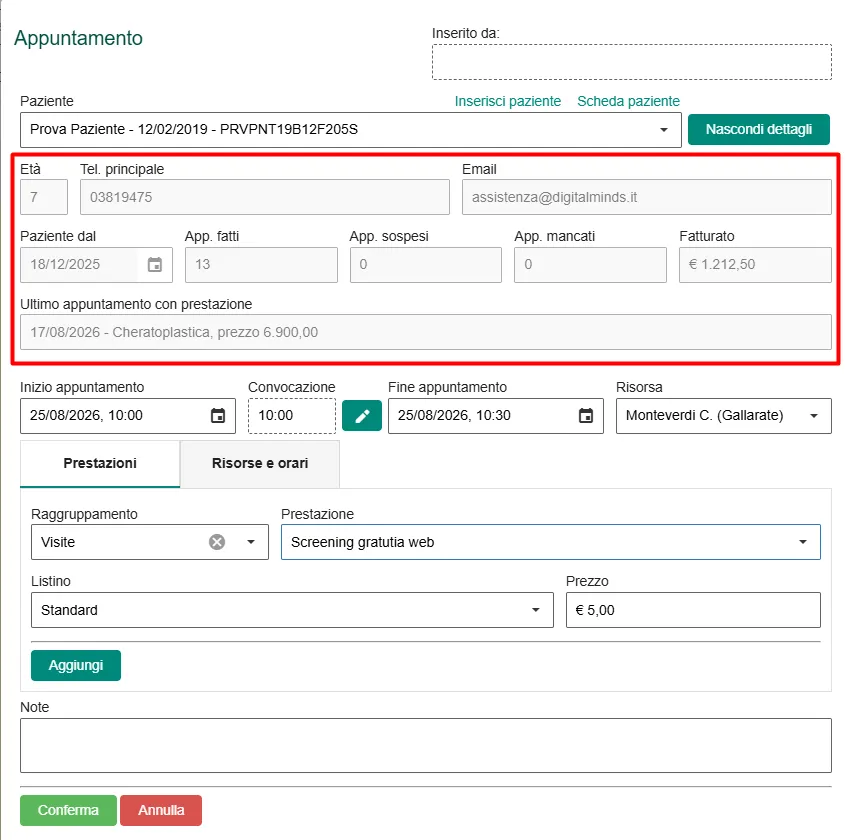
Task: Confirm the appointment with Conferma button
Action: pos(68,810)
